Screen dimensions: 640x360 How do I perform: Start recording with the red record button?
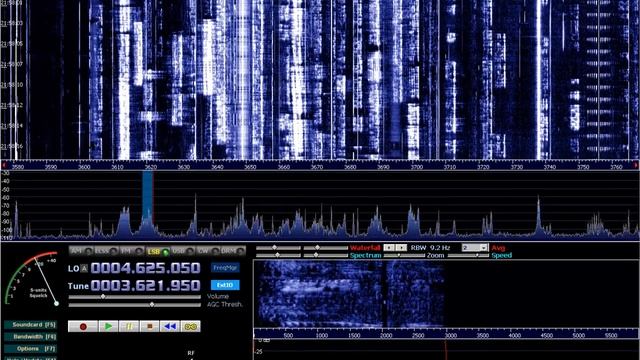(83, 326)
